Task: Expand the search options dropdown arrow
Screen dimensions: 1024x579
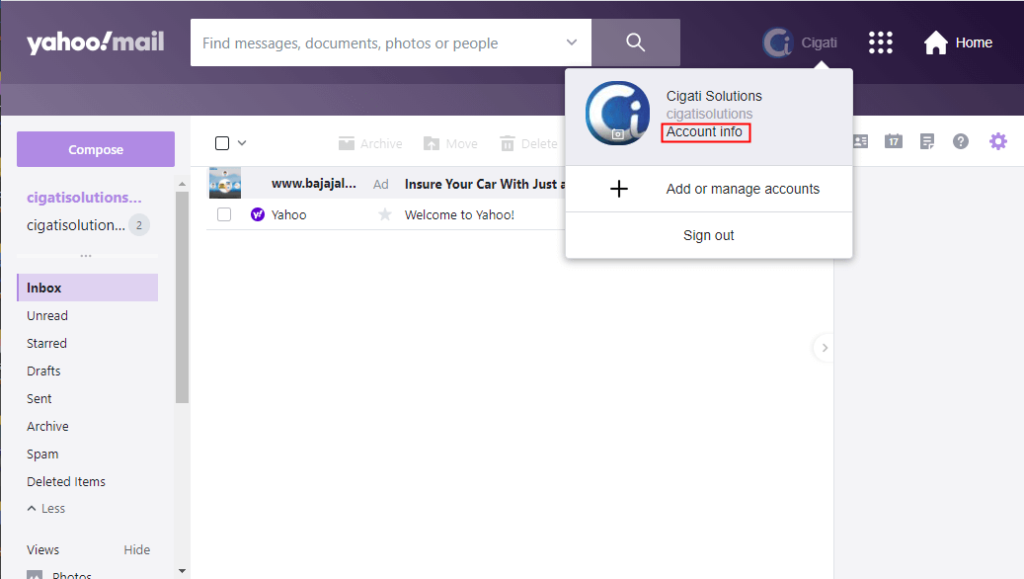Action: tap(572, 43)
